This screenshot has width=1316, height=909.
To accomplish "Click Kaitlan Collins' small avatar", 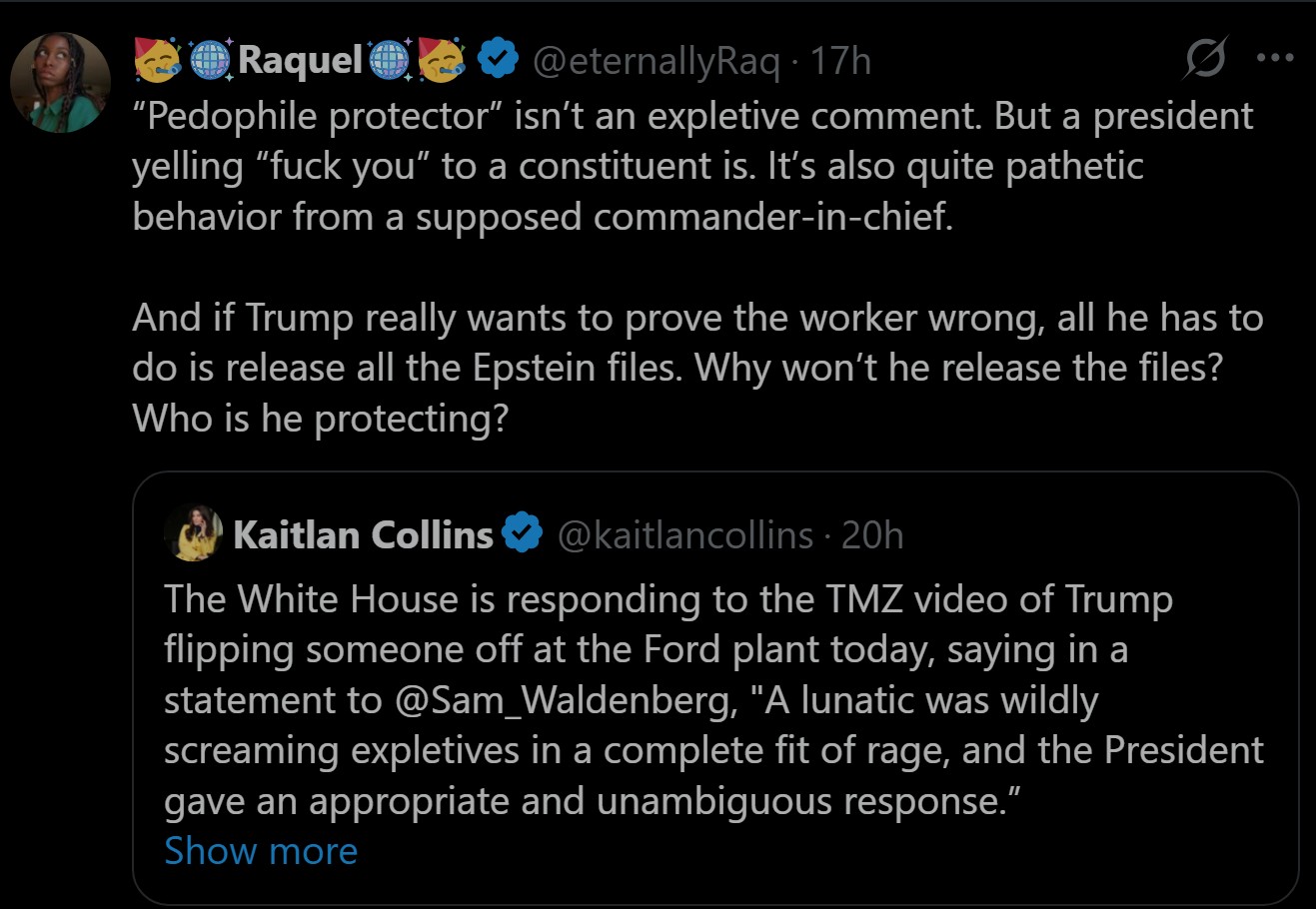I will coord(194,533).
